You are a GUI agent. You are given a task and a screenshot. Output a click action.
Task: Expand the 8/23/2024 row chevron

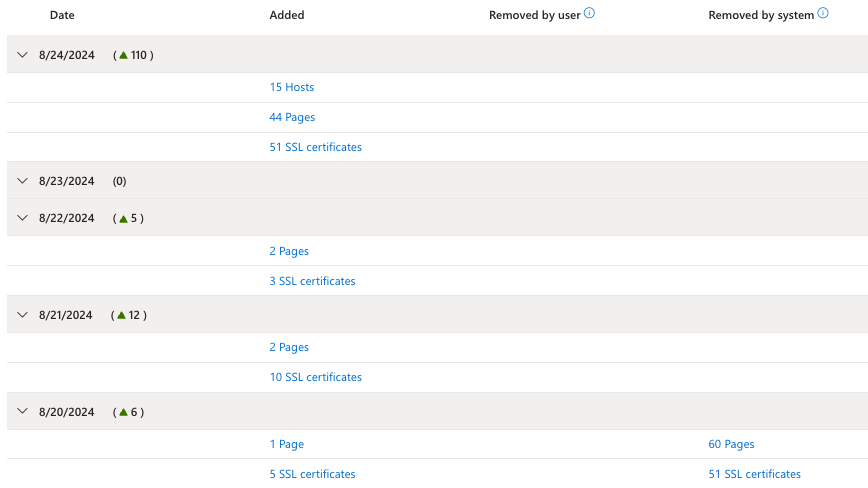(x=23, y=181)
